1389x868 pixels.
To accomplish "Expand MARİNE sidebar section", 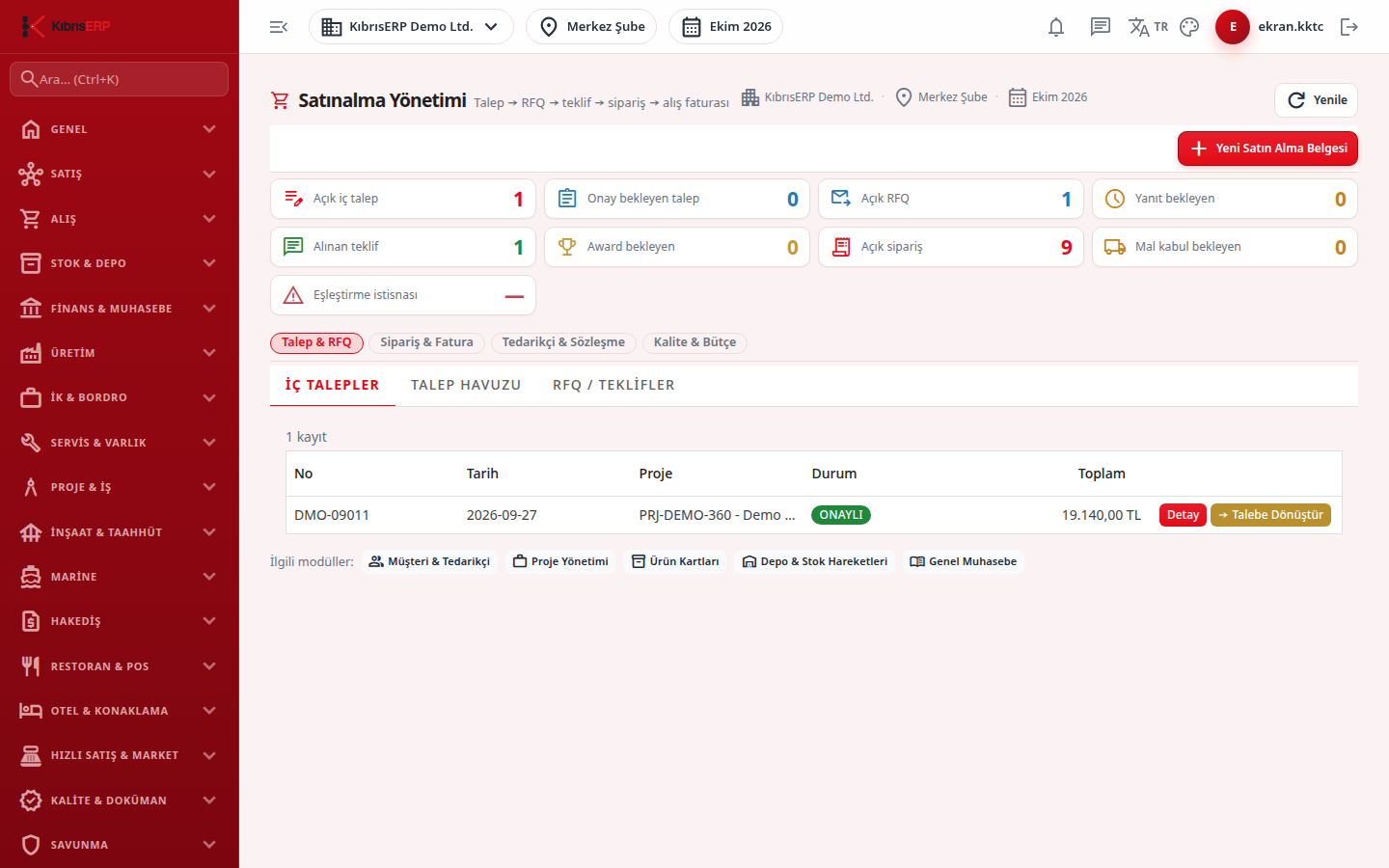I will click(x=120, y=577).
